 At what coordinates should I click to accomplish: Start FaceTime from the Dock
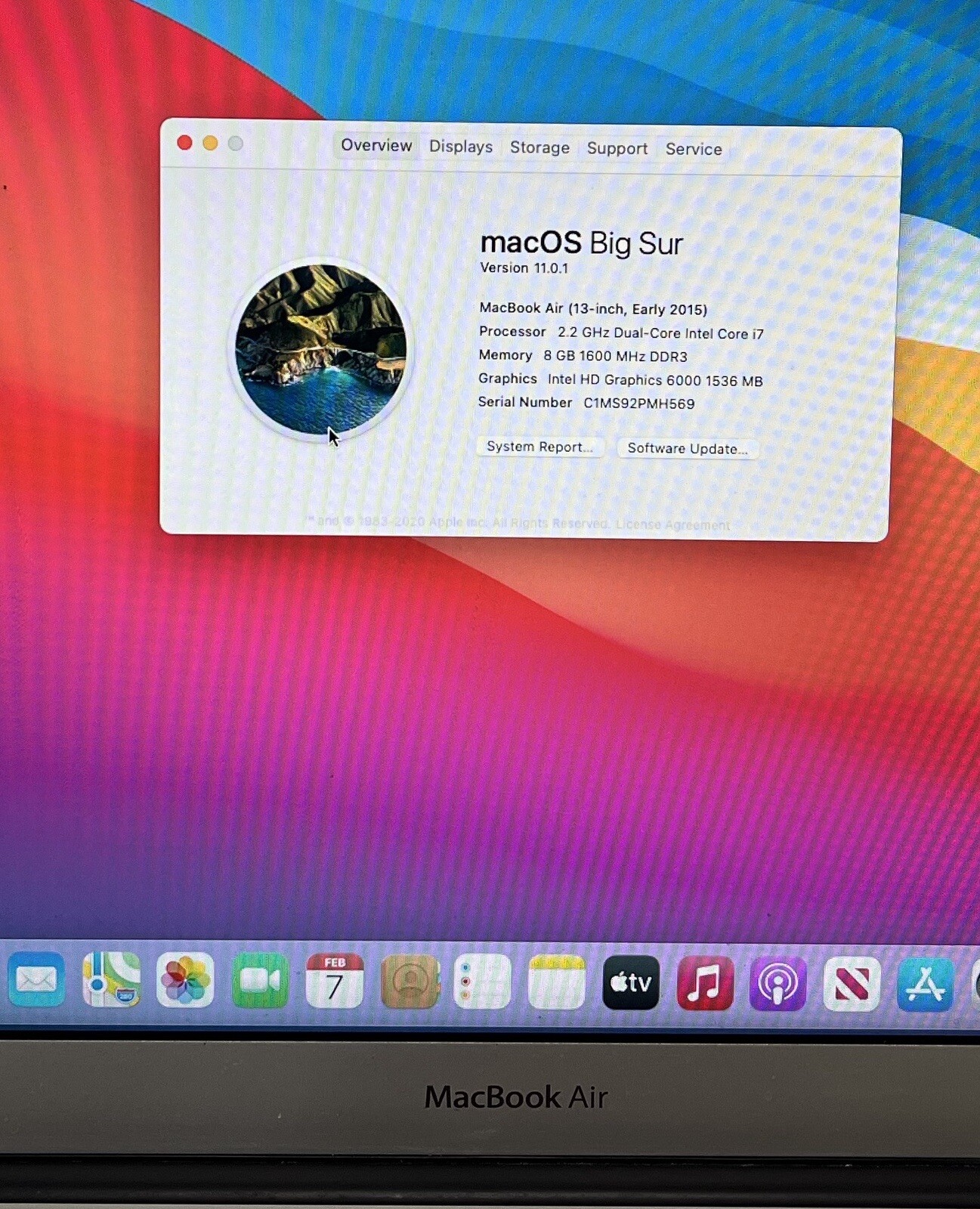tap(260, 981)
